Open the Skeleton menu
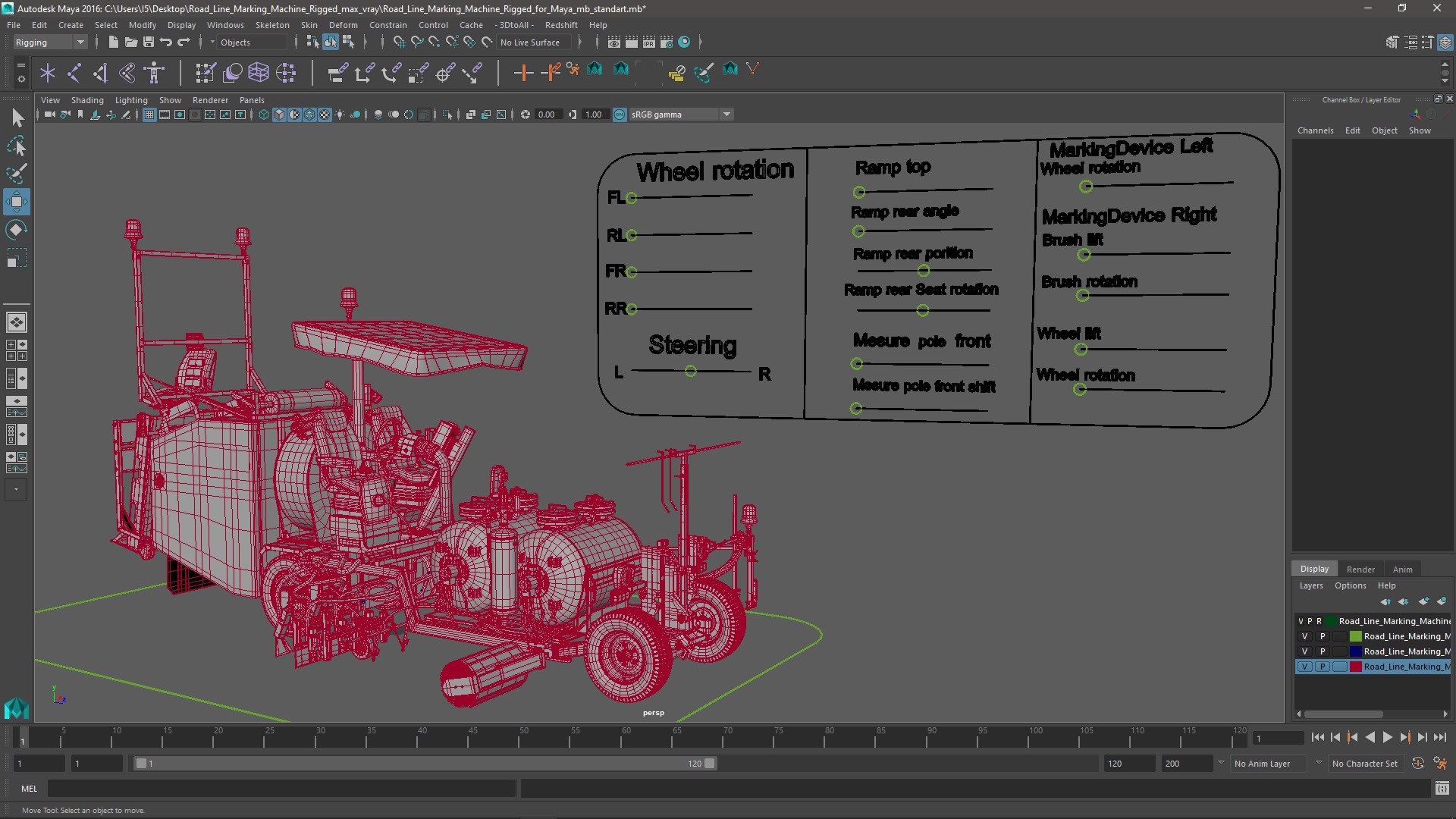Viewport: 1456px width, 819px height. coord(272,25)
